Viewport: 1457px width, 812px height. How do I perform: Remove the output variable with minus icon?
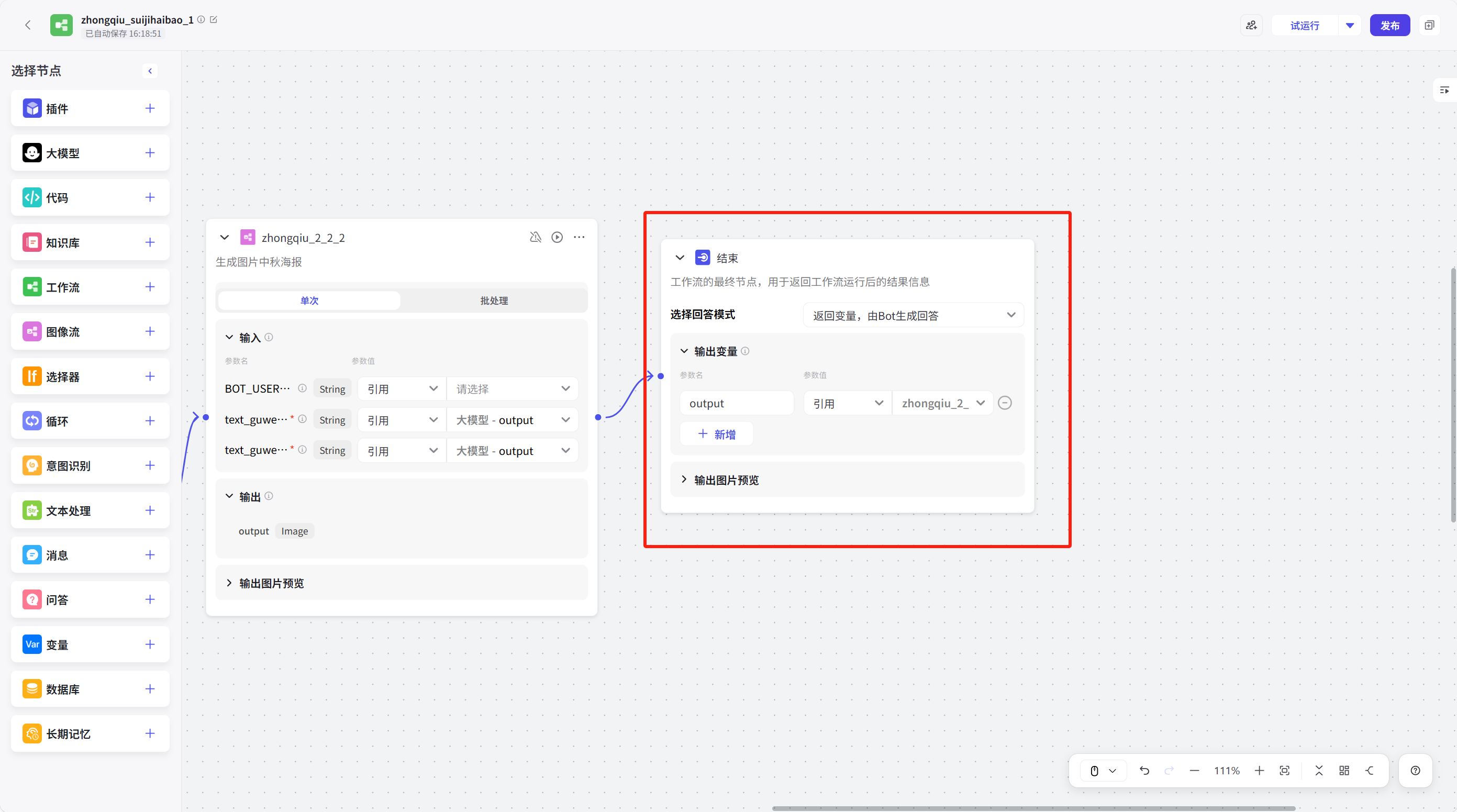click(1005, 403)
